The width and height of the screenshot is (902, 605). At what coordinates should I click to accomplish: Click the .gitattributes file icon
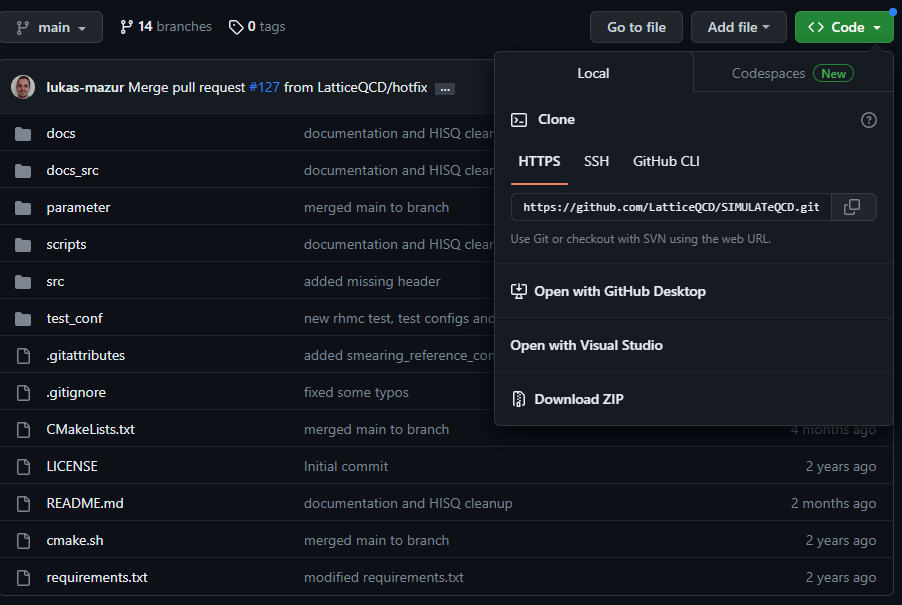24,356
